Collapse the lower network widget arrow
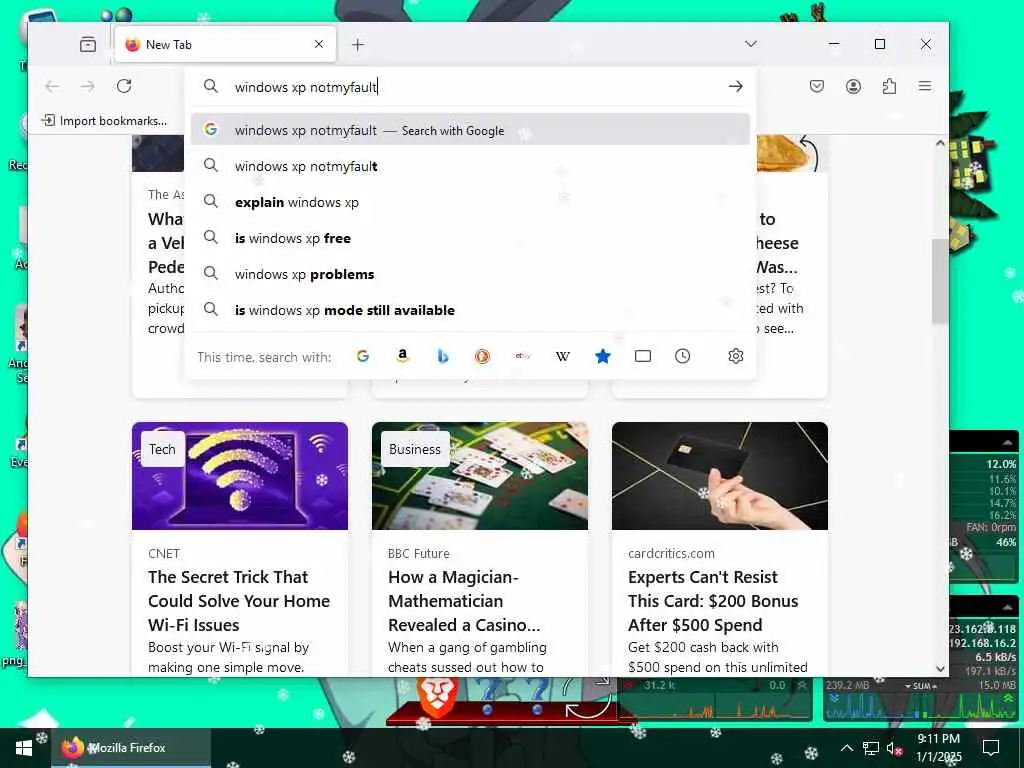 coord(1008,607)
